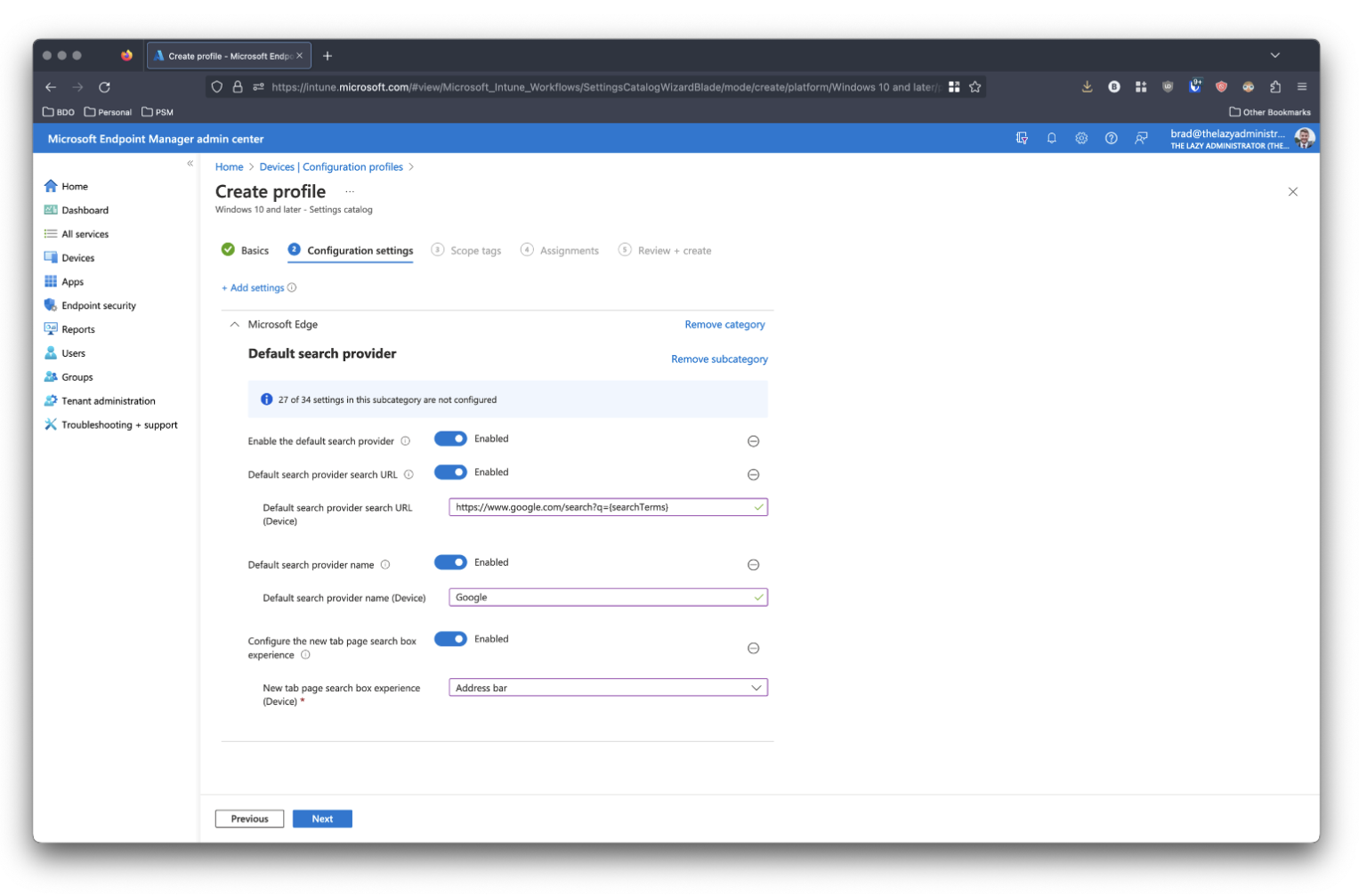
Task: Open the feedback icon in header
Action: 1141,139
